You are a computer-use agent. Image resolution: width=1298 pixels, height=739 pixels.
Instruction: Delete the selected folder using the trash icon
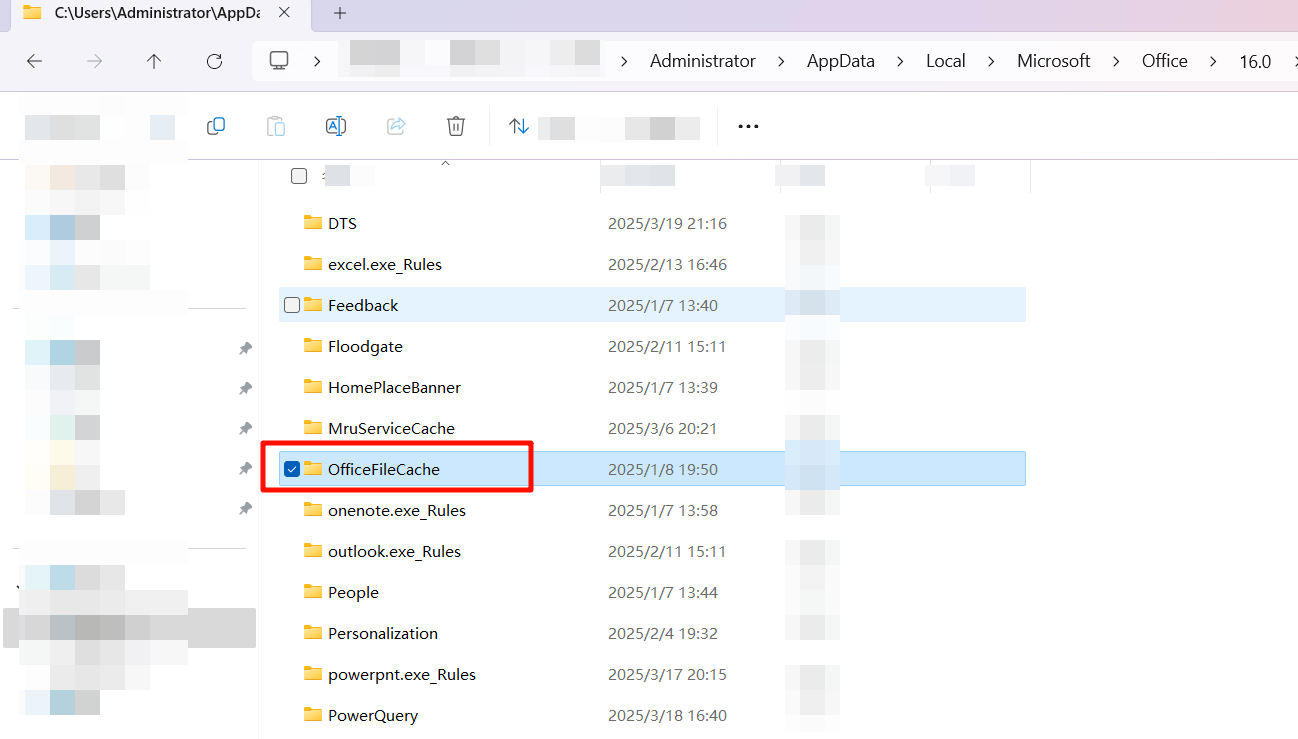click(456, 126)
